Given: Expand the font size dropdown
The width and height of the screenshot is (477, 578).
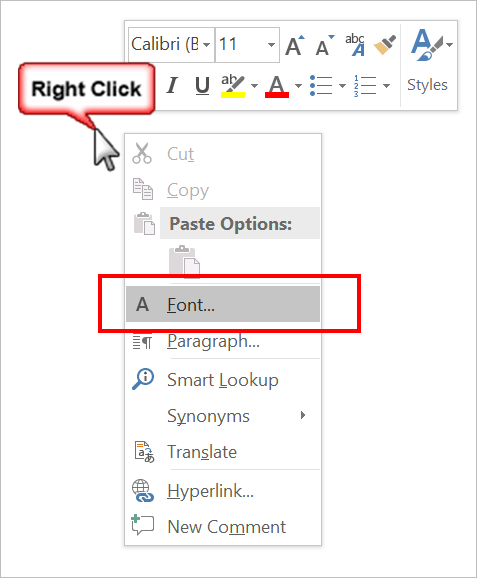Looking at the screenshot, I should pyautogui.click(x=271, y=45).
